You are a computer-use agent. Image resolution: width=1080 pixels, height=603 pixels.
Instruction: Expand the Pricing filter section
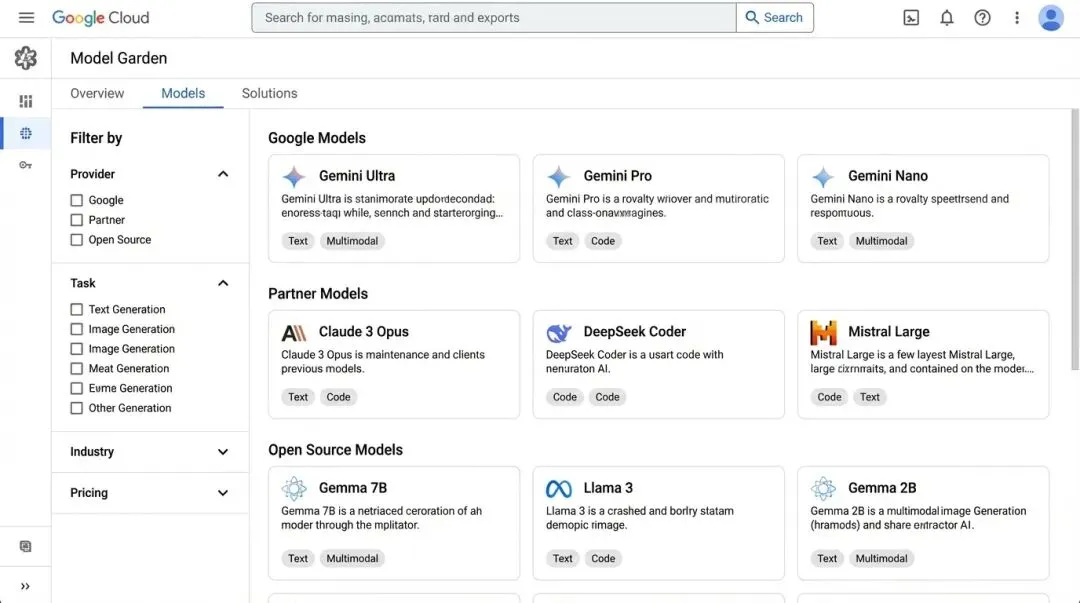click(223, 493)
